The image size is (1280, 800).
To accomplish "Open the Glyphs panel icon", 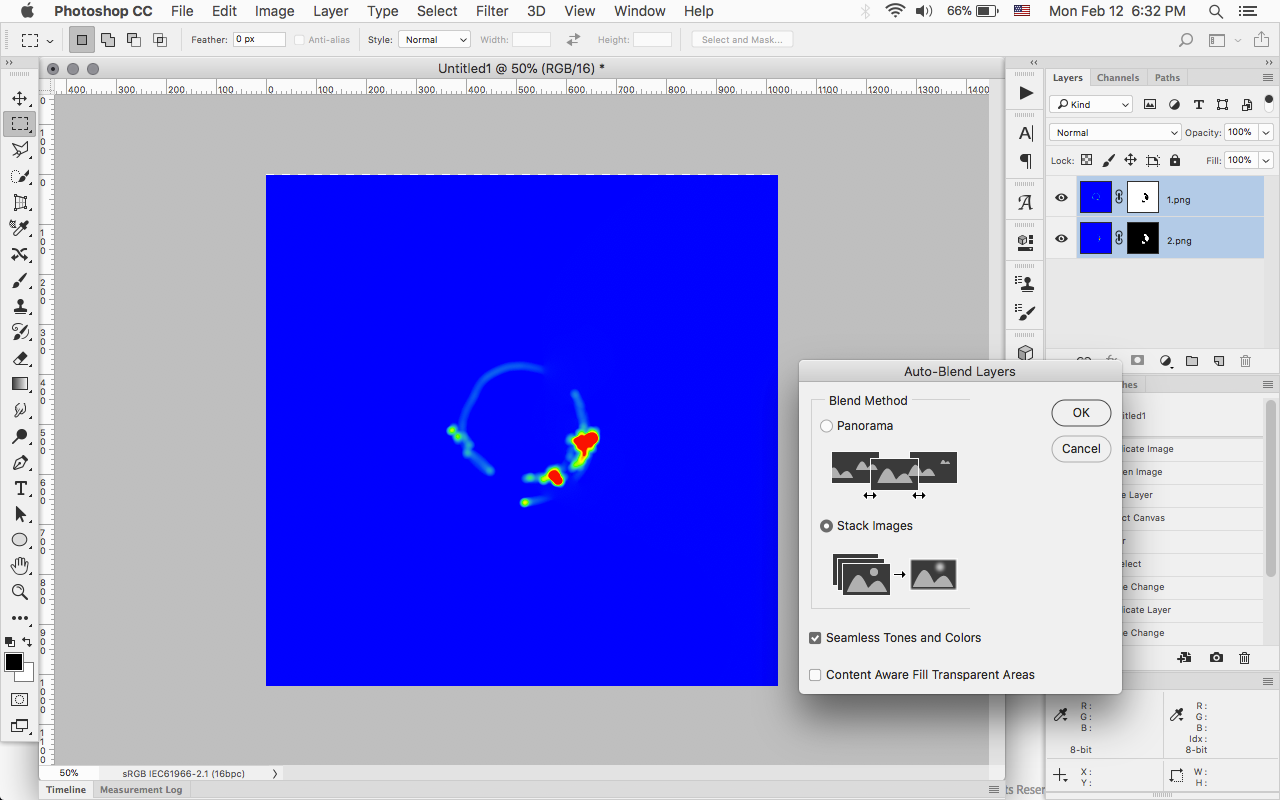I will click(x=1026, y=202).
